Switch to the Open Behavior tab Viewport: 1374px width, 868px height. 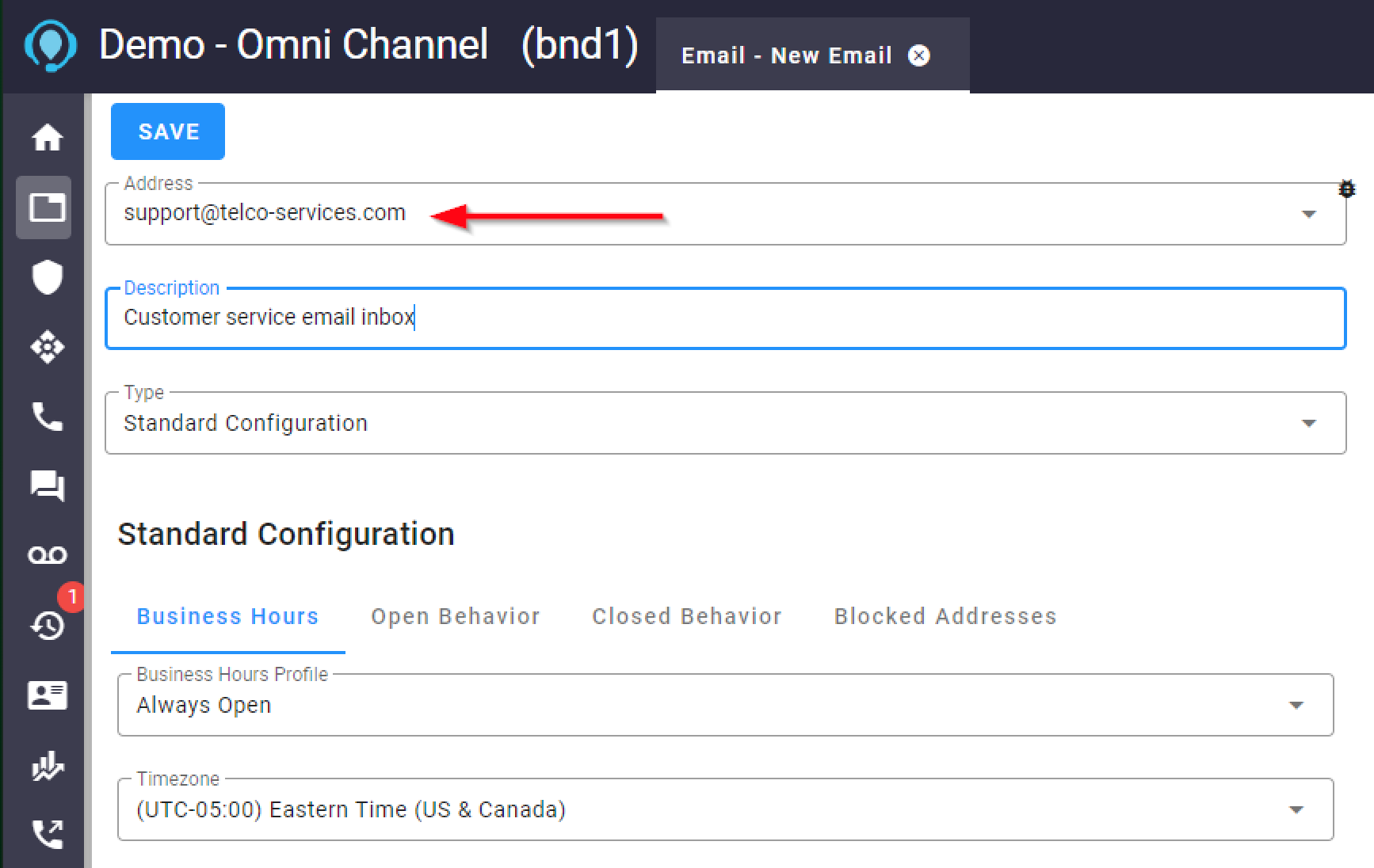click(x=456, y=617)
